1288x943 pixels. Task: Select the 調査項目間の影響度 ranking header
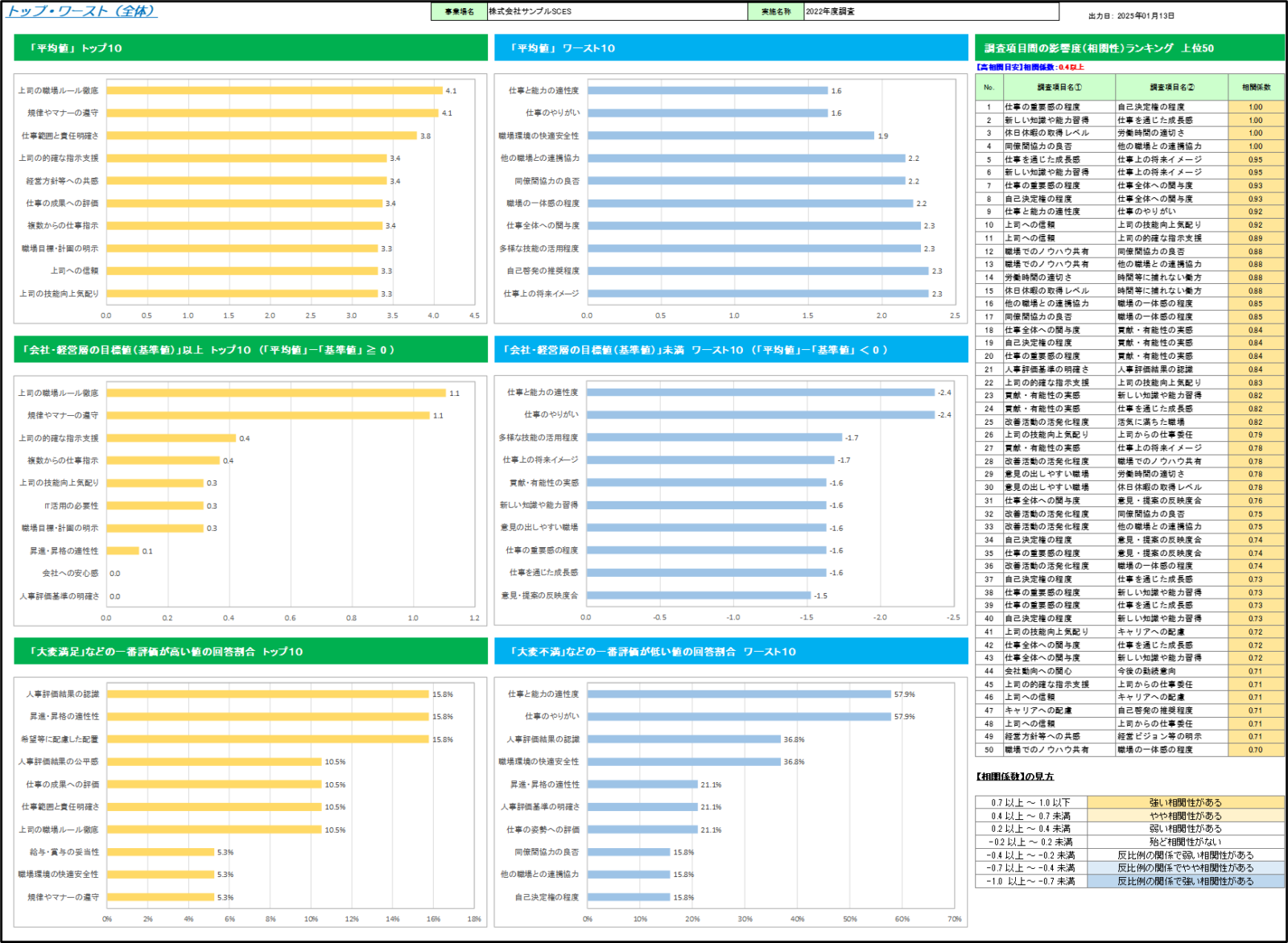pyautogui.click(x=1129, y=47)
